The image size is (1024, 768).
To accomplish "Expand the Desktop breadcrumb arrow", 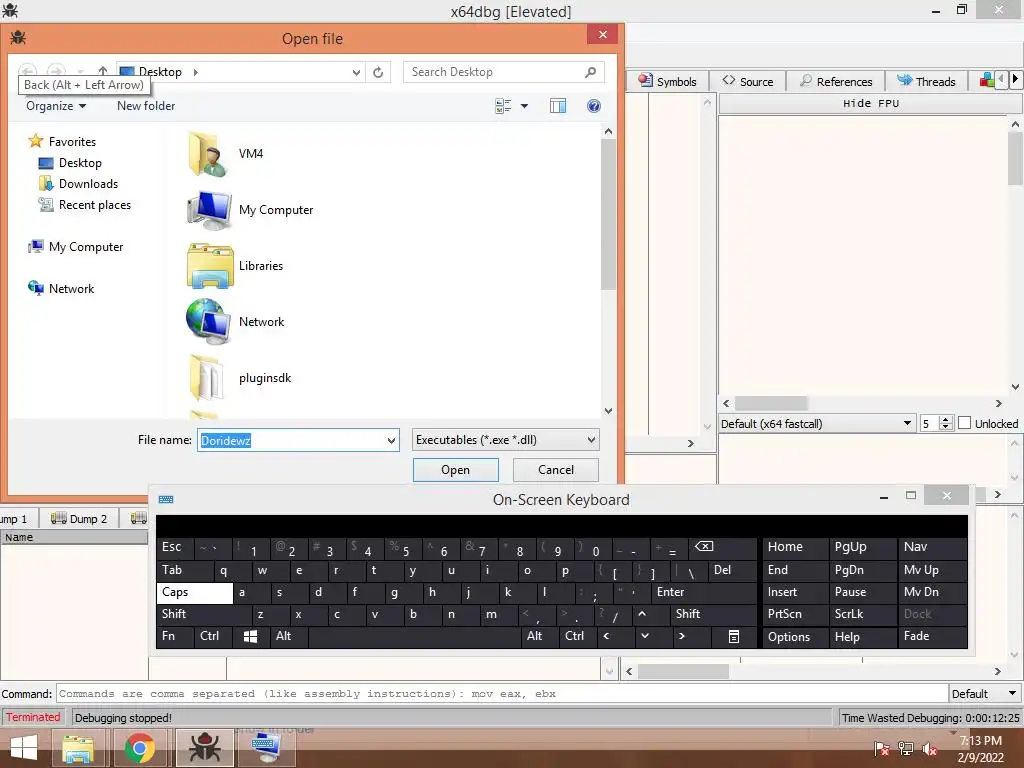I will click(195, 72).
